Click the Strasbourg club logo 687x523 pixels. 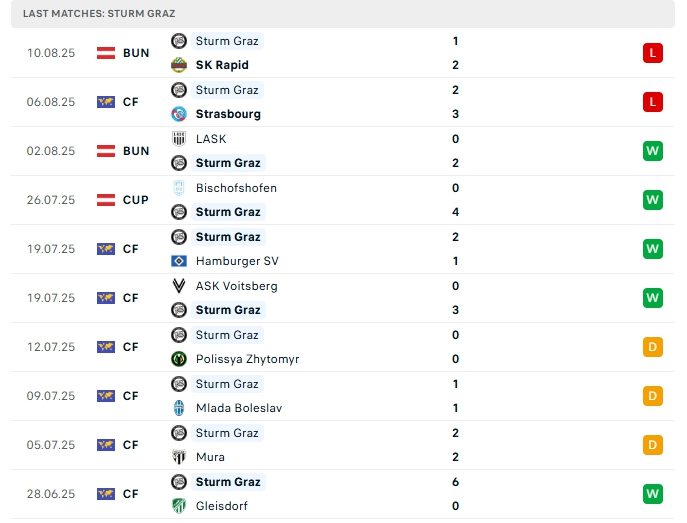[x=179, y=114]
